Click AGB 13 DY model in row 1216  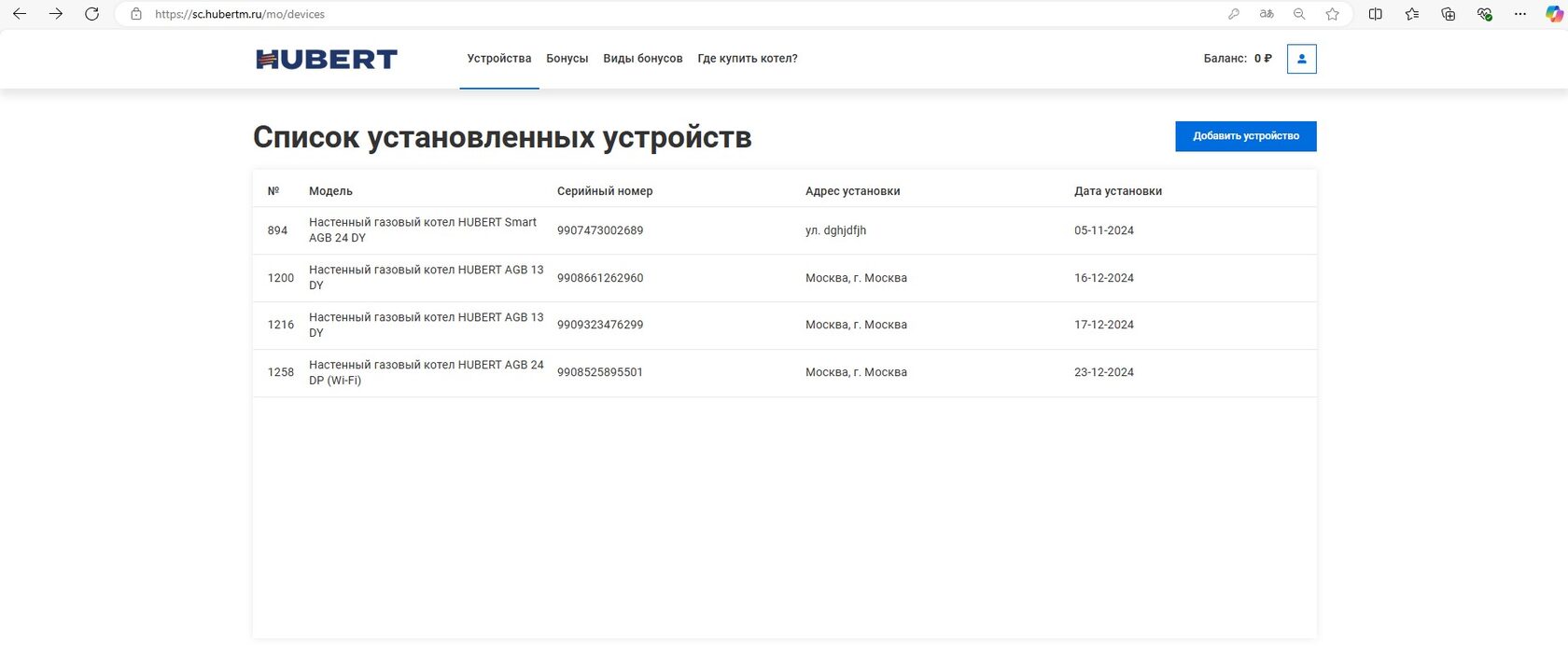click(427, 325)
